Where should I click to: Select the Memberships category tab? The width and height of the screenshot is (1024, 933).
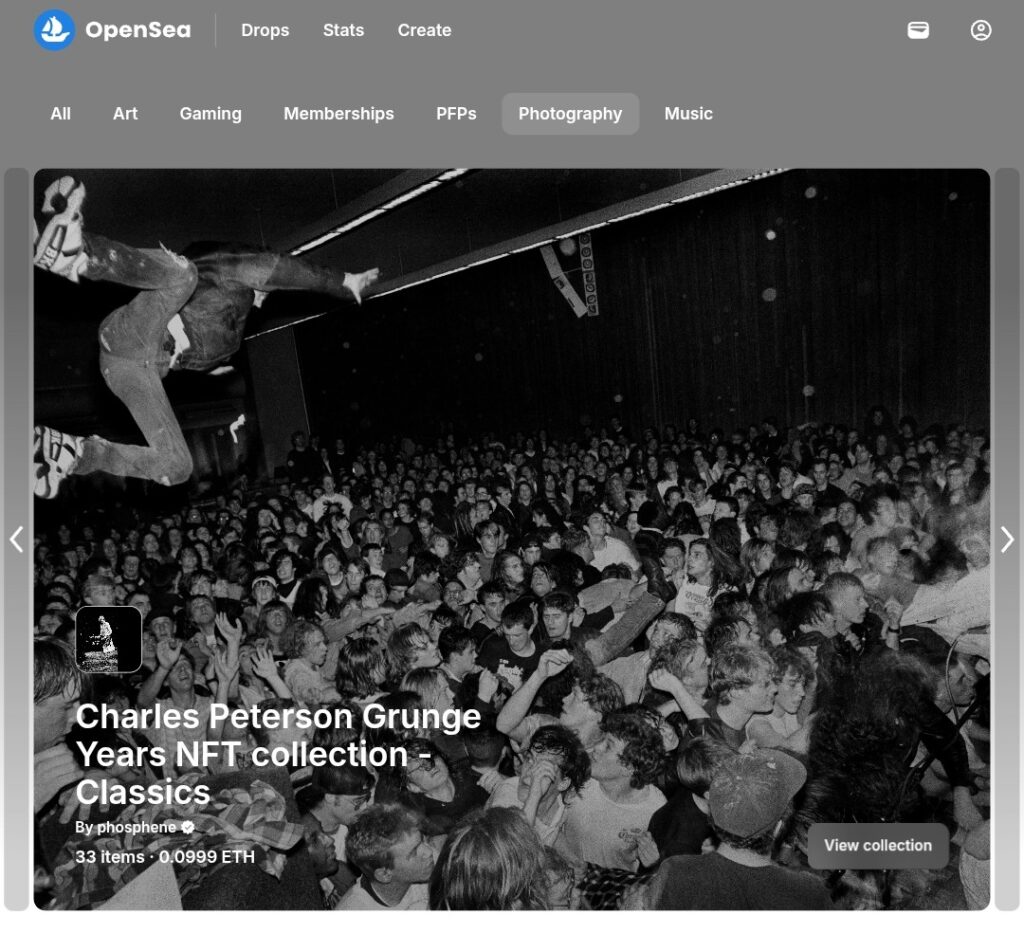[338, 114]
